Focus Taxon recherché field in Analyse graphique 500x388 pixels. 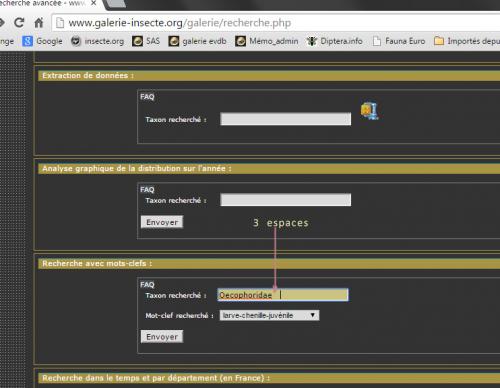point(286,200)
